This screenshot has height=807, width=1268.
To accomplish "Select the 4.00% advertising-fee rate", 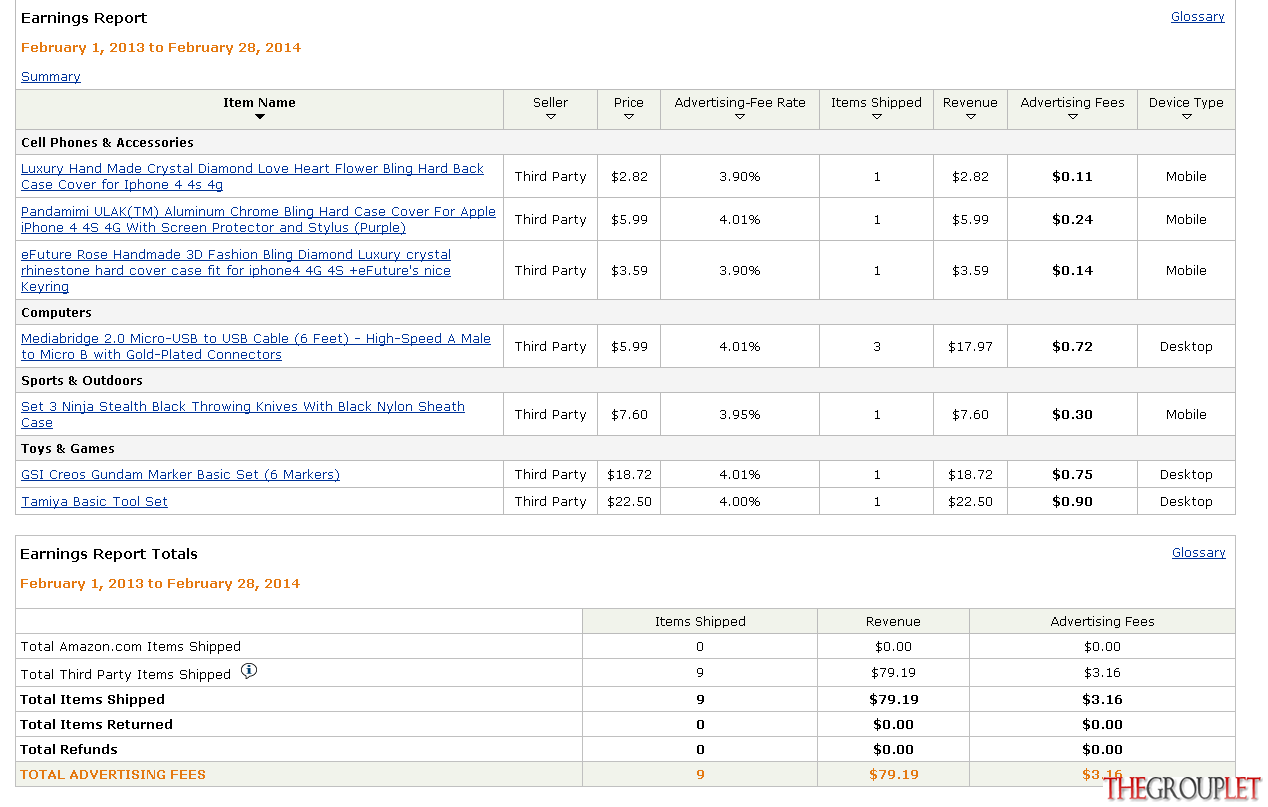I will 740,502.
